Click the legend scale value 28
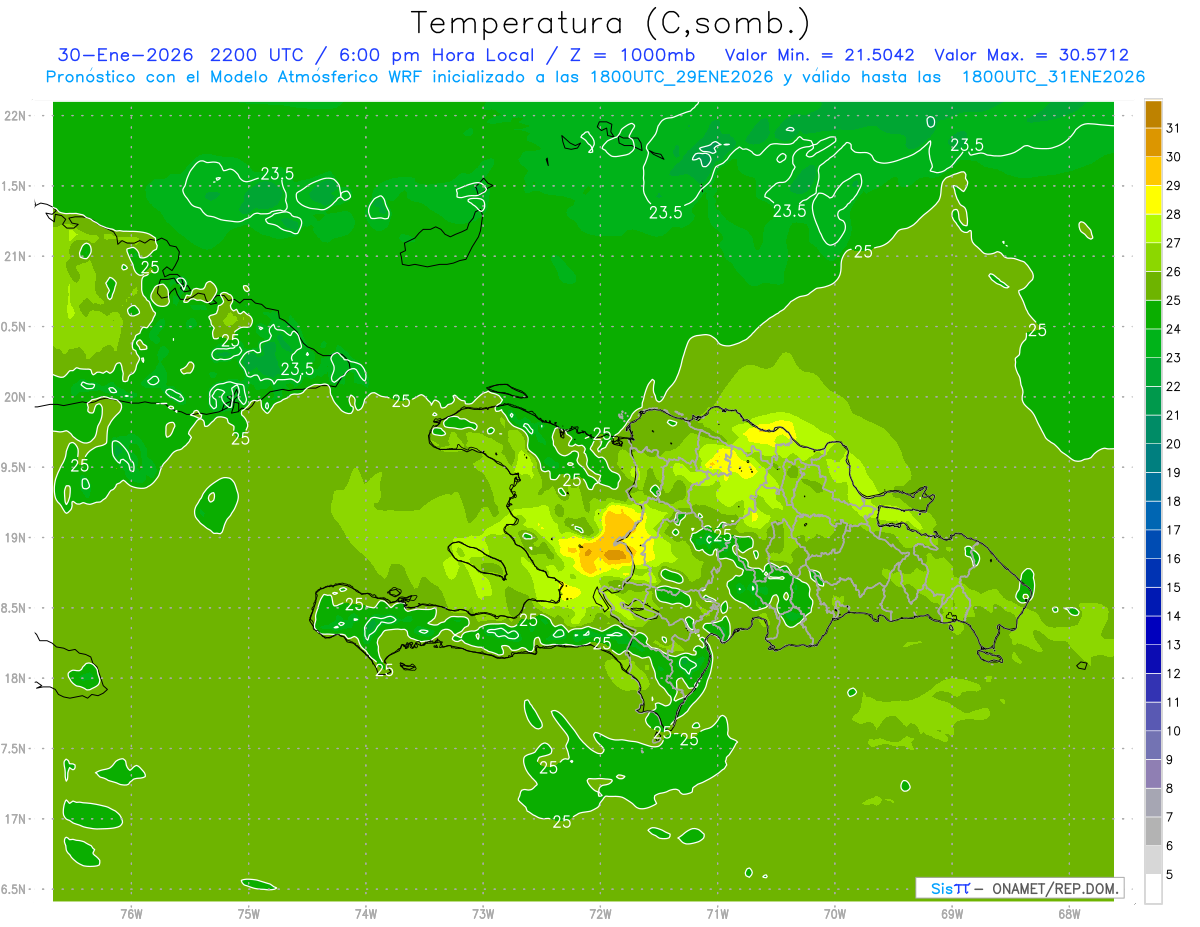The width and height of the screenshot is (1200, 927). point(1174,214)
